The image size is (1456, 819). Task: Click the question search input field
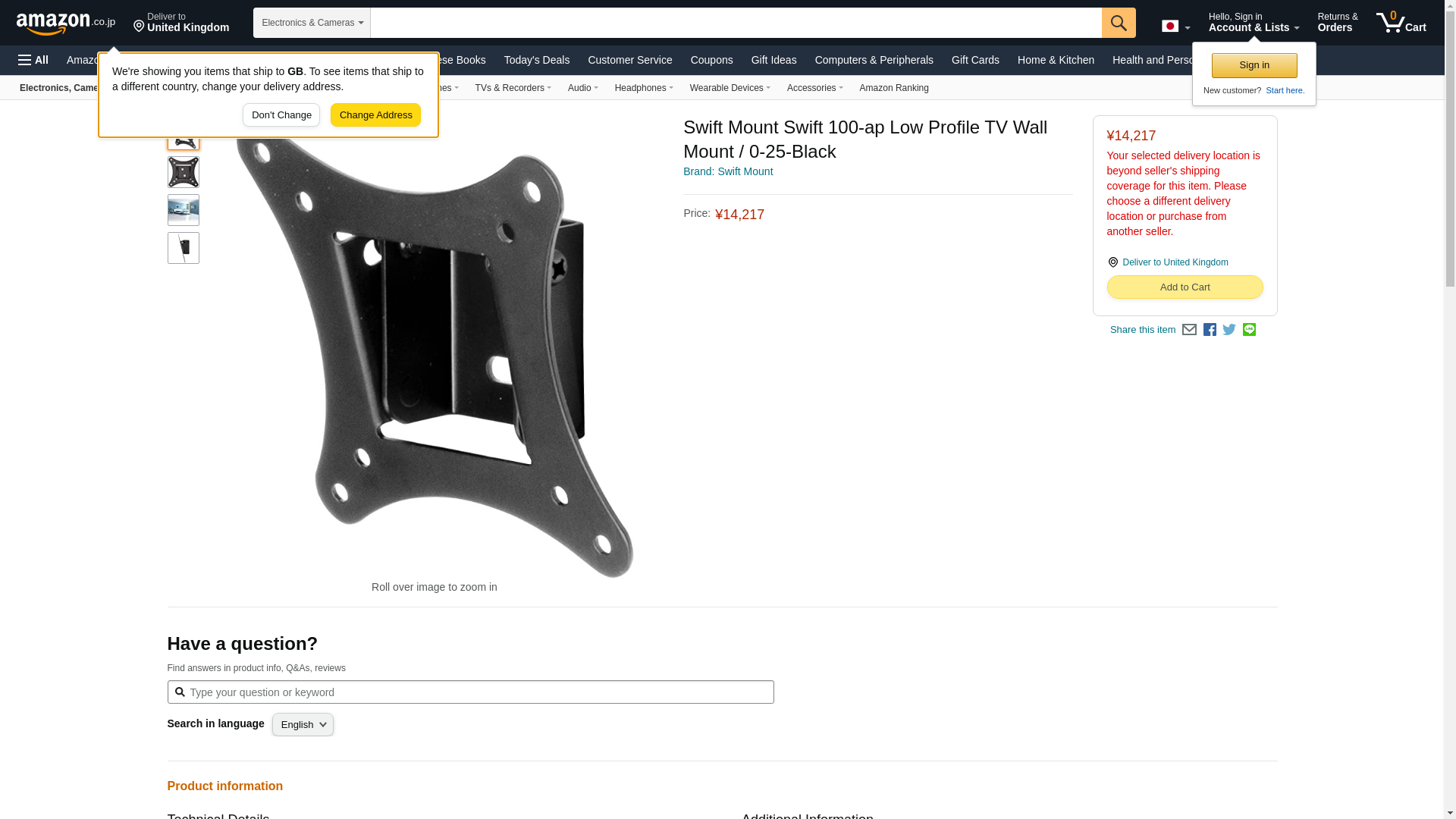pyautogui.click(x=470, y=692)
